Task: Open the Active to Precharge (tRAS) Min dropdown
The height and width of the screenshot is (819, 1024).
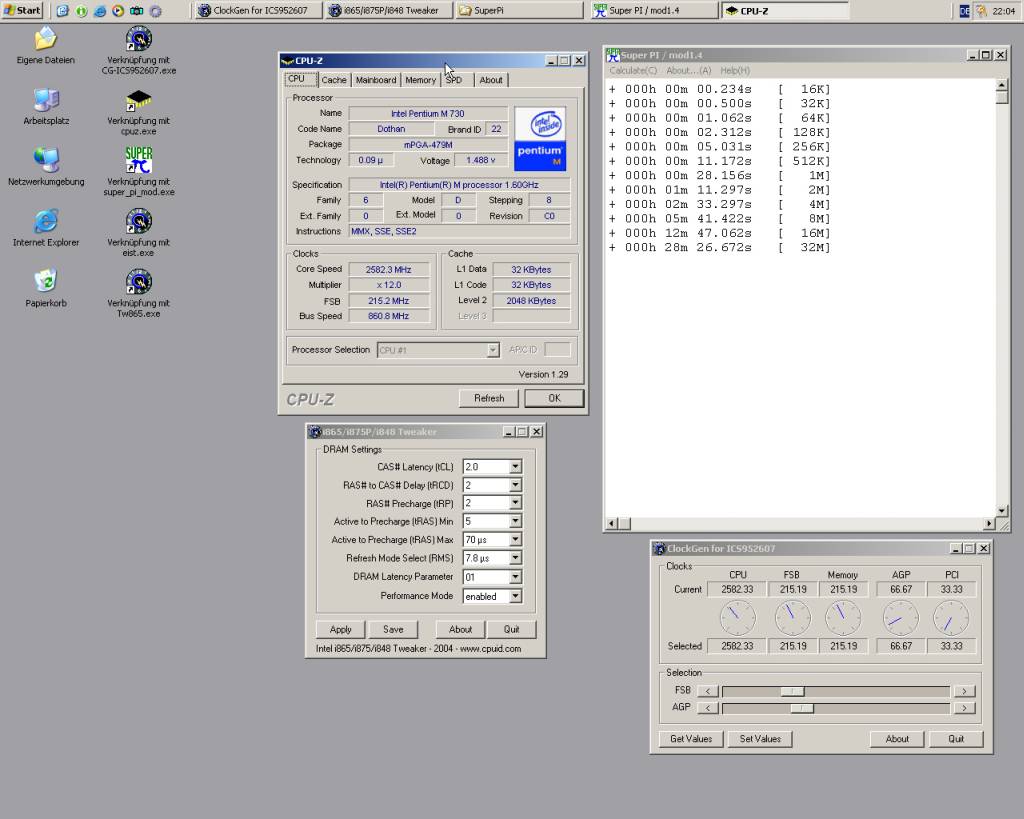Action: [515, 522]
